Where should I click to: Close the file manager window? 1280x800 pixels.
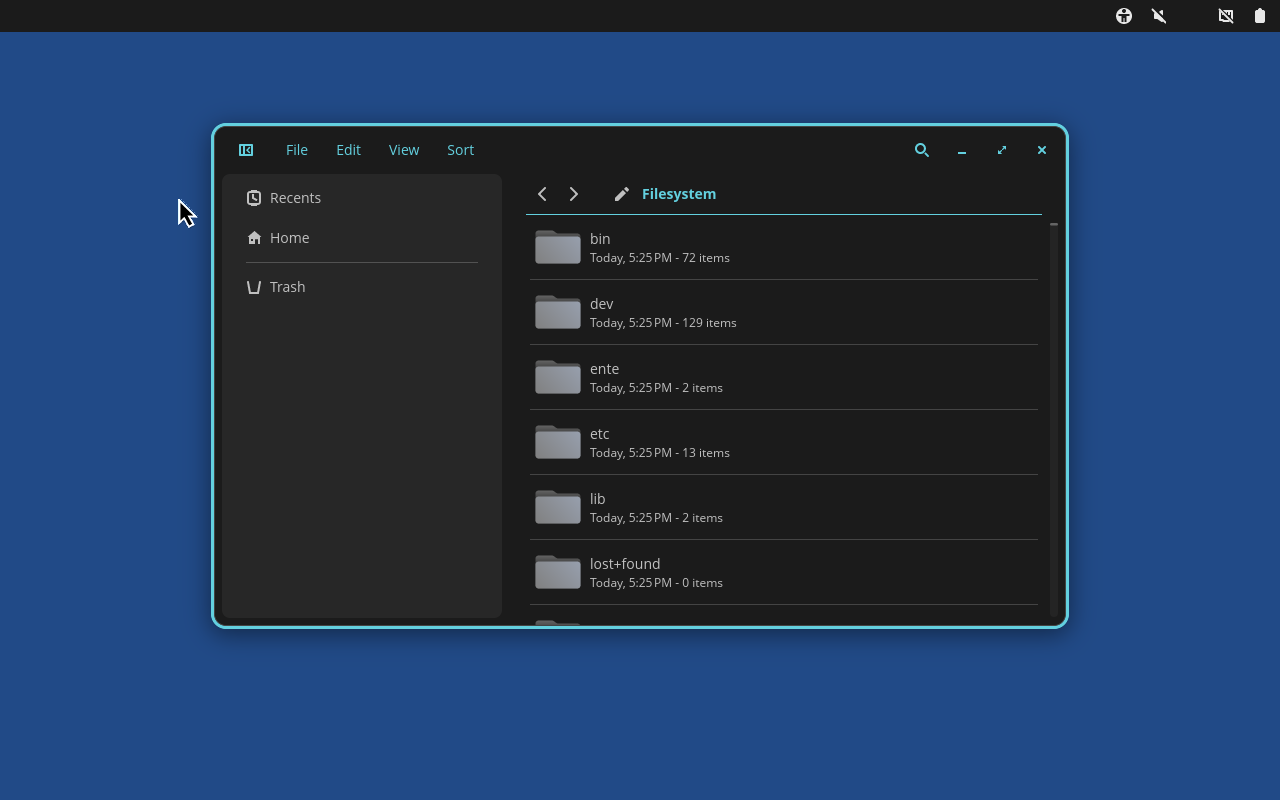click(x=1042, y=150)
